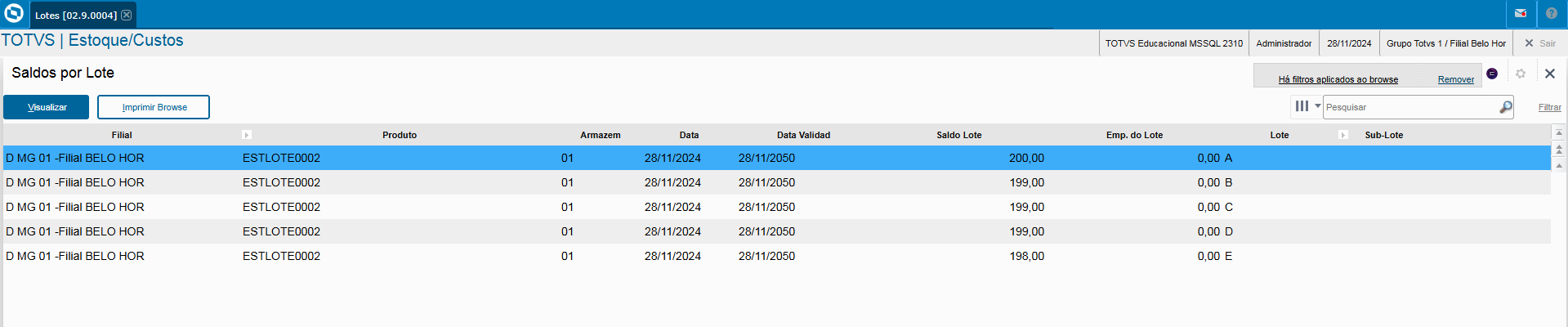Close the Lotes tab with X
This screenshot has height=327, width=1568.
pos(127,15)
